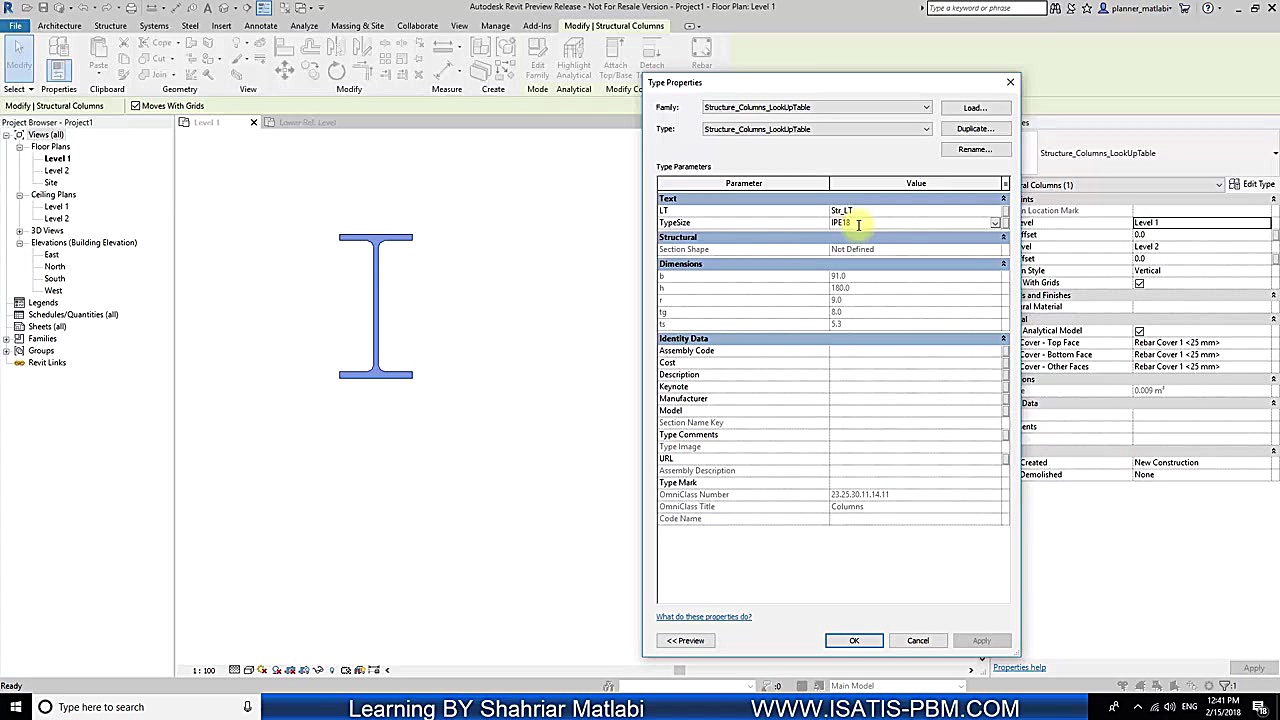Viewport: 1280px width, 720px height.
Task: Confirm with the OK button
Action: point(853,640)
